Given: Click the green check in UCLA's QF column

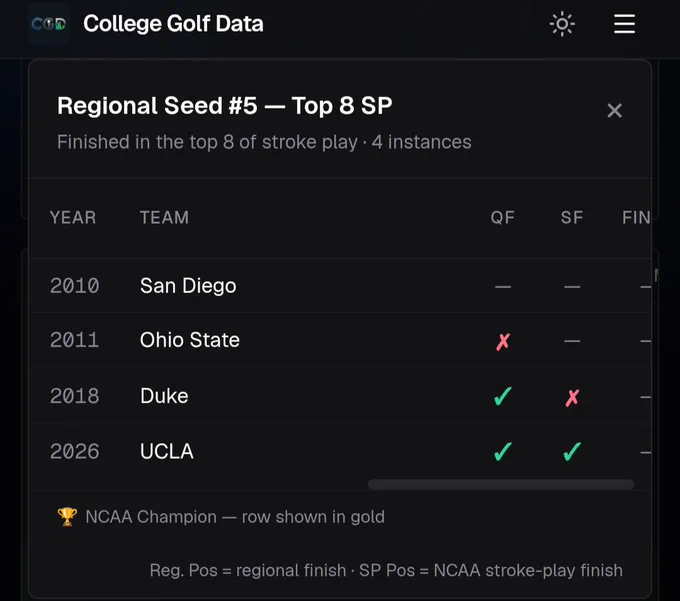Looking at the screenshot, I should [x=503, y=451].
